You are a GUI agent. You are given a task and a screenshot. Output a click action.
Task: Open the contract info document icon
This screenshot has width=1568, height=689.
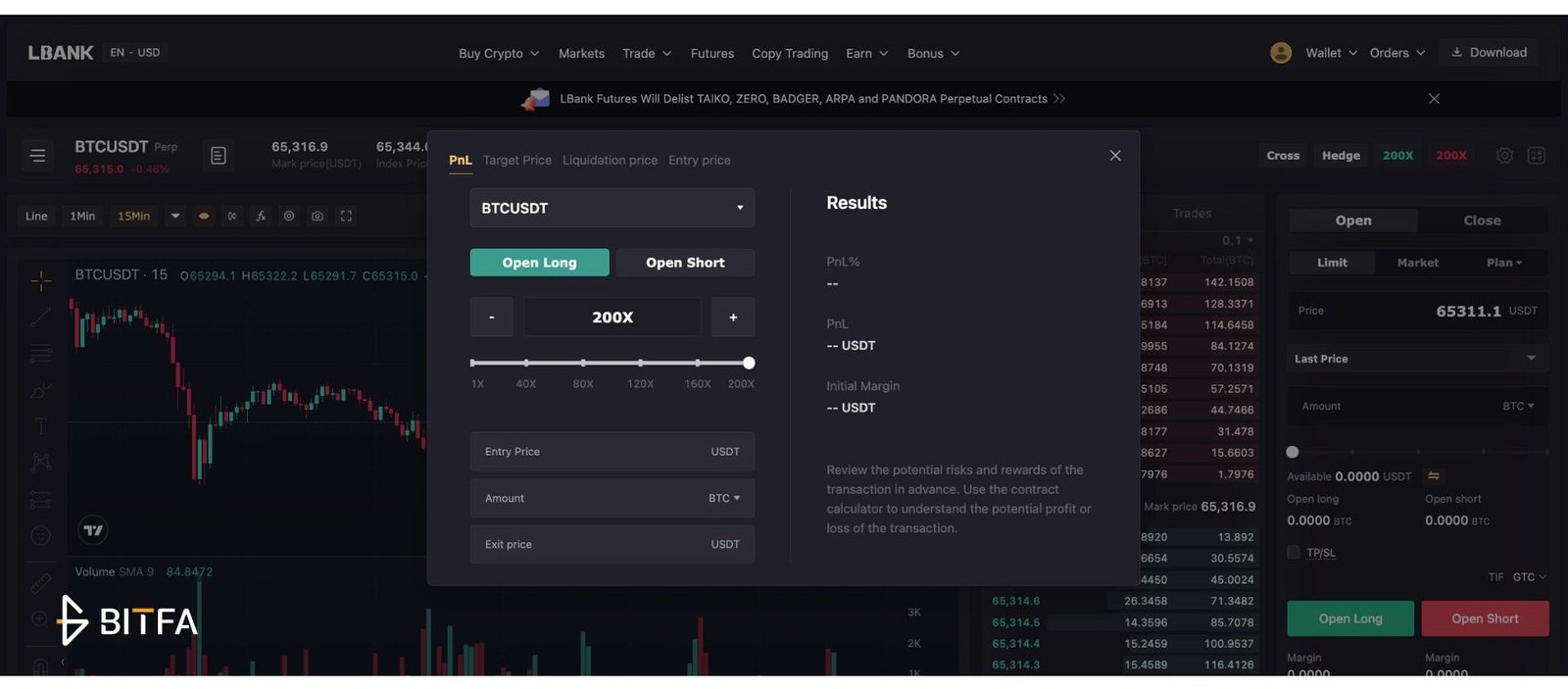point(219,156)
